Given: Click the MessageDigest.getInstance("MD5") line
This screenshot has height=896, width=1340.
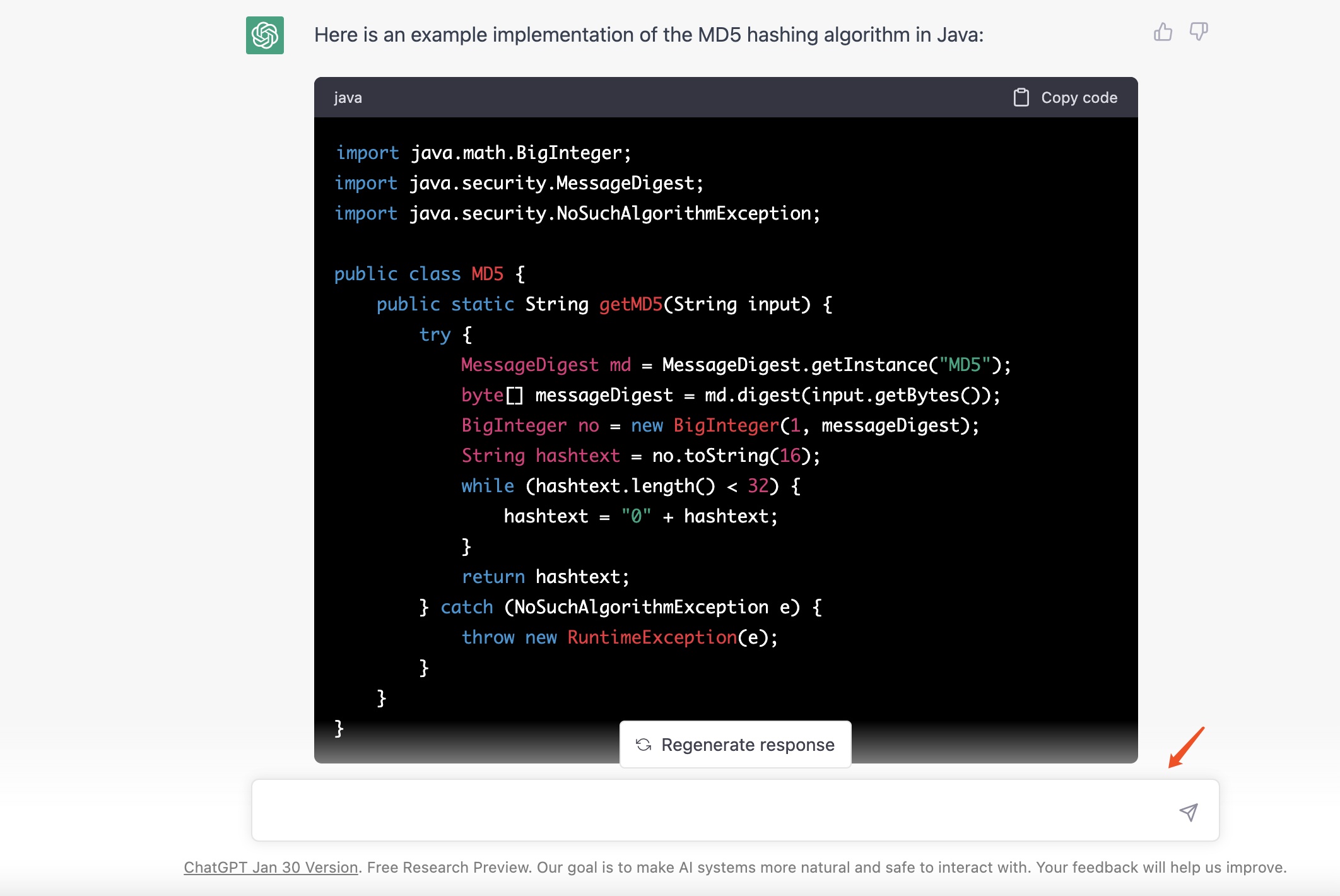Looking at the screenshot, I should click(x=736, y=365).
